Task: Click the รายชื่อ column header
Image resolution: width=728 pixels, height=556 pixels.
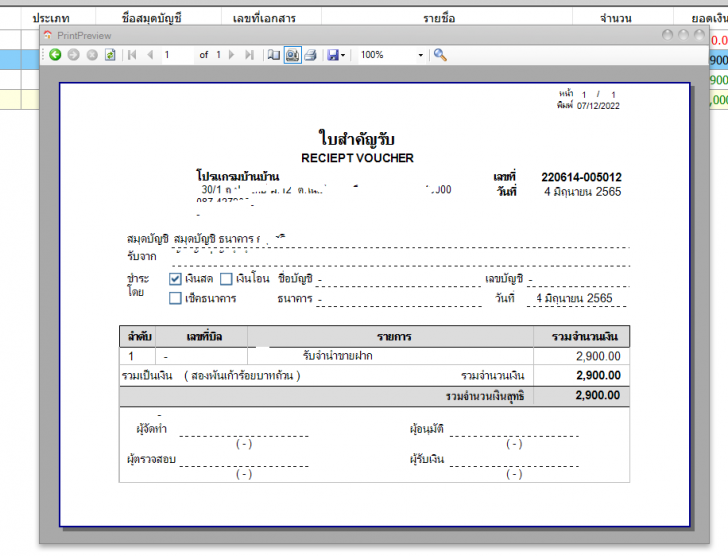Action: pyautogui.click(x=439, y=19)
